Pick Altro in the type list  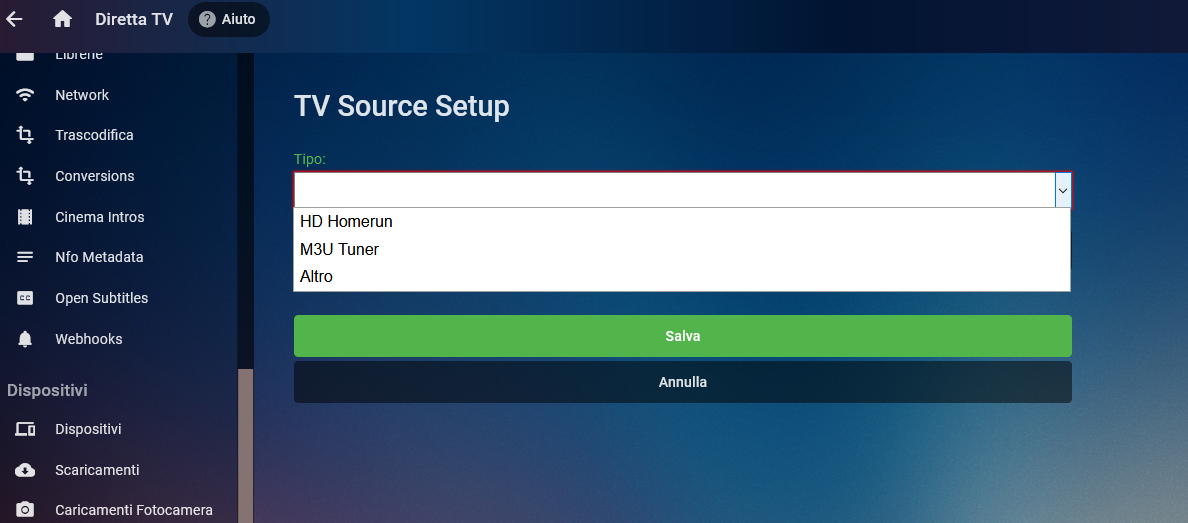click(x=316, y=276)
